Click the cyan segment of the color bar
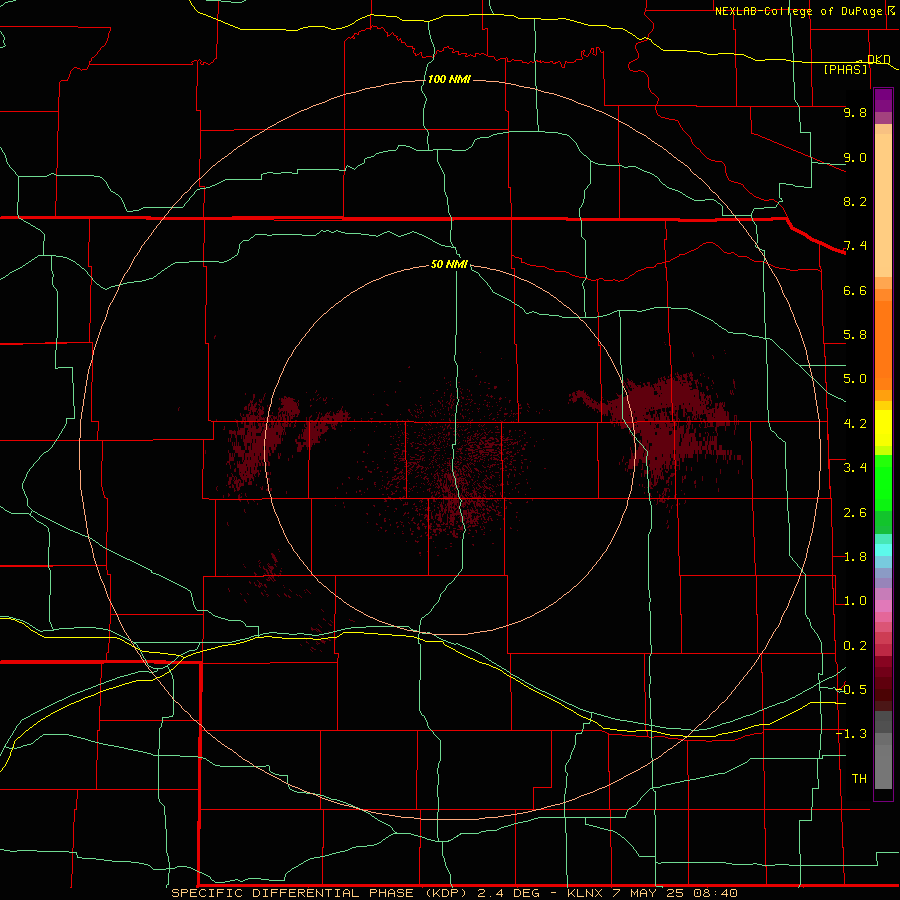This screenshot has height=900, width=900. 883,550
